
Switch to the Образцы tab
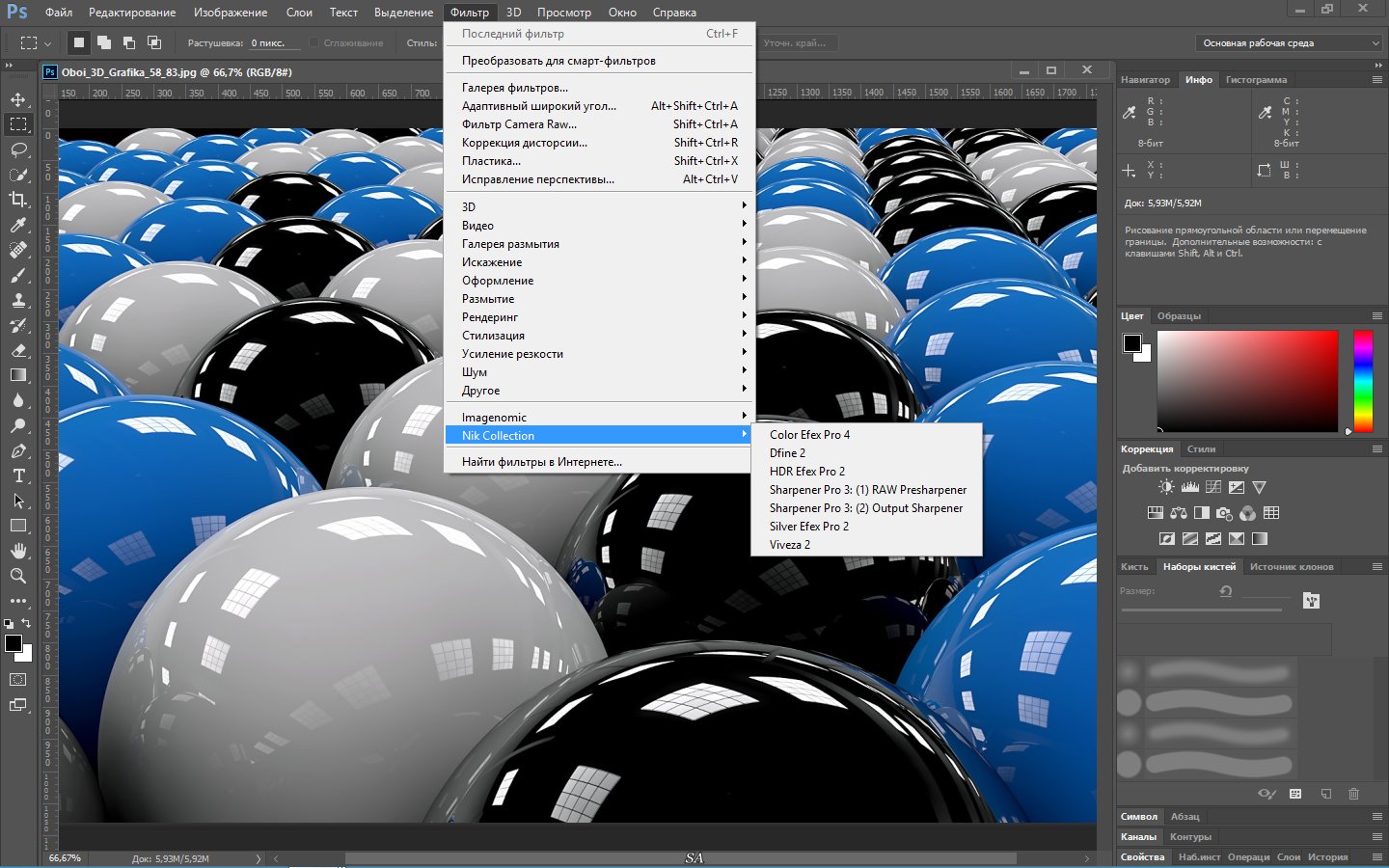[1179, 315]
